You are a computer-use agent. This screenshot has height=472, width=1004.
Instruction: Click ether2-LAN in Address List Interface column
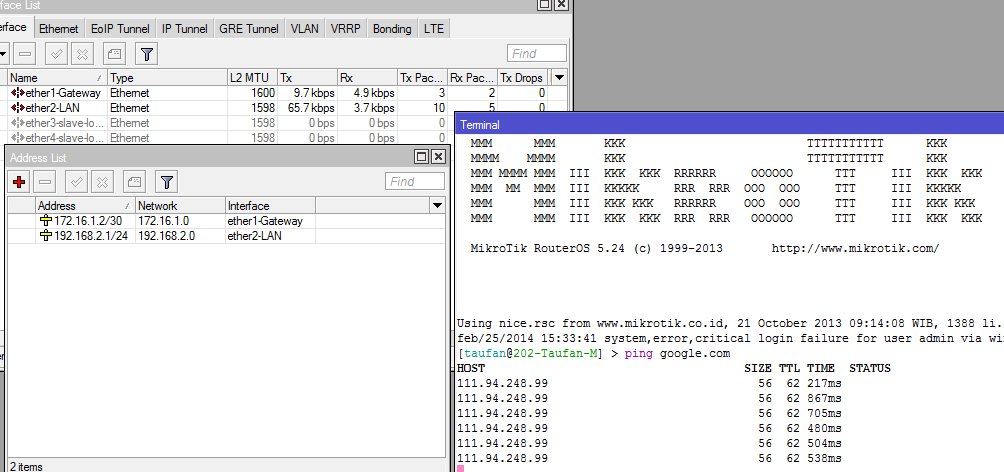tap(254, 236)
